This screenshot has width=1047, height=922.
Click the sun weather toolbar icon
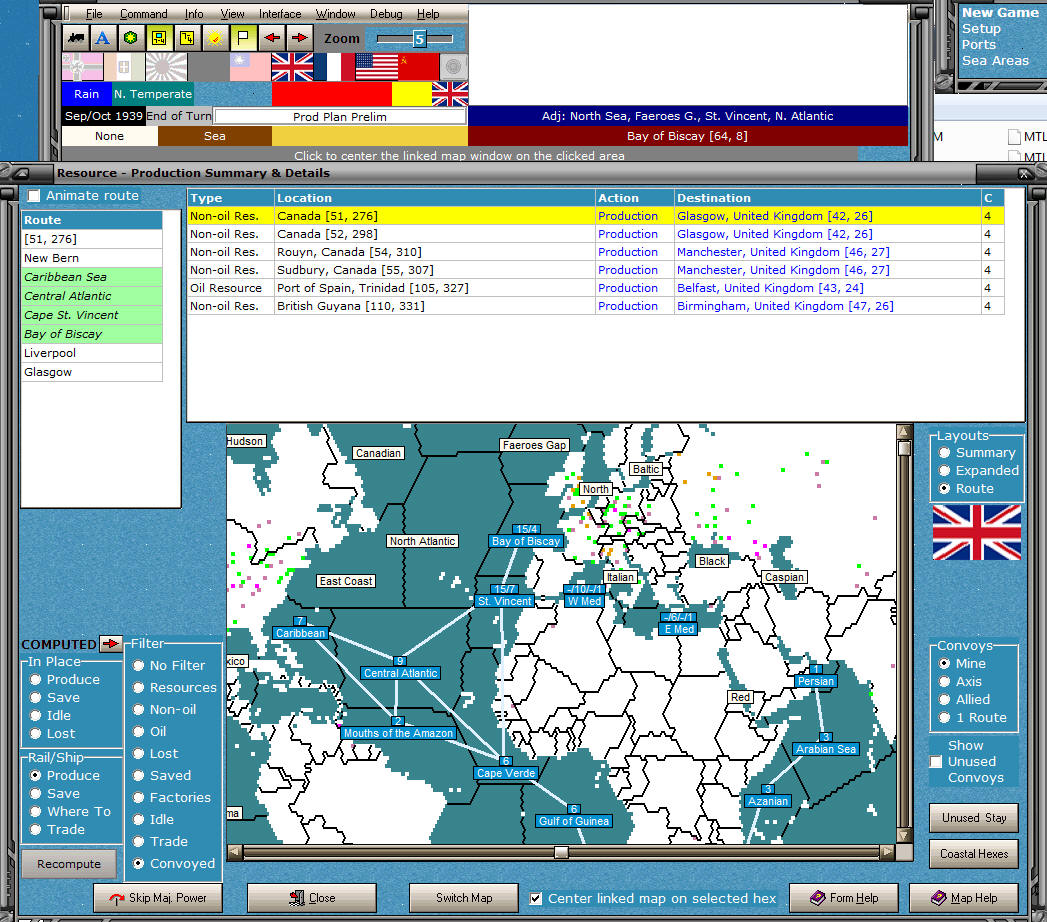214,38
